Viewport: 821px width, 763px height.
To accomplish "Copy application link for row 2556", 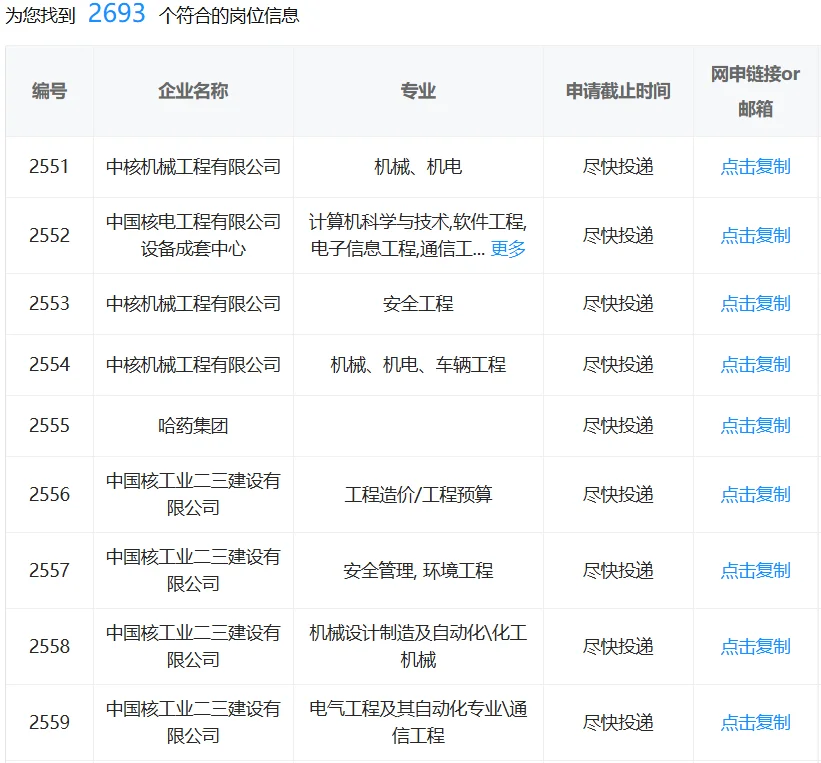I will pos(755,494).
